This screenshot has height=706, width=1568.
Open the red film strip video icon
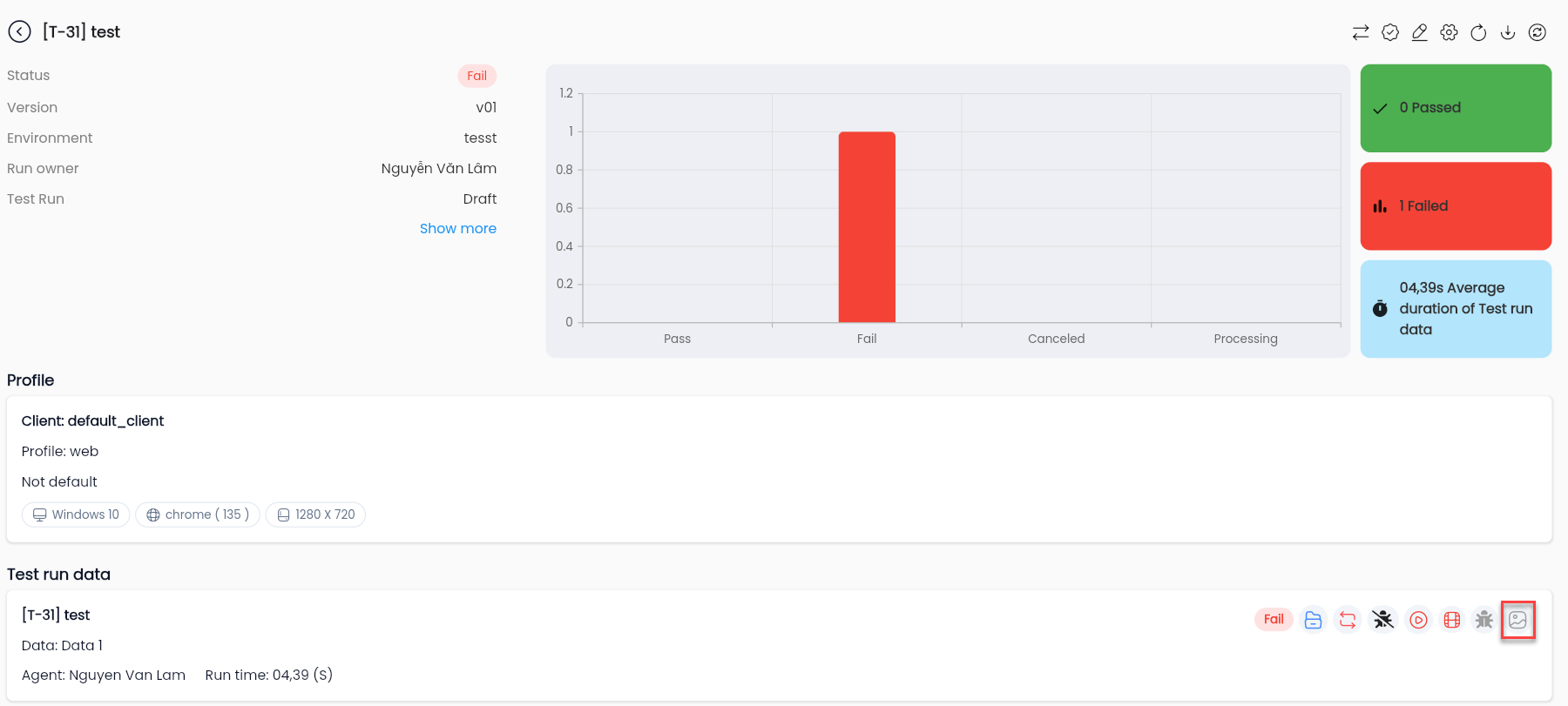point(1452,620)
